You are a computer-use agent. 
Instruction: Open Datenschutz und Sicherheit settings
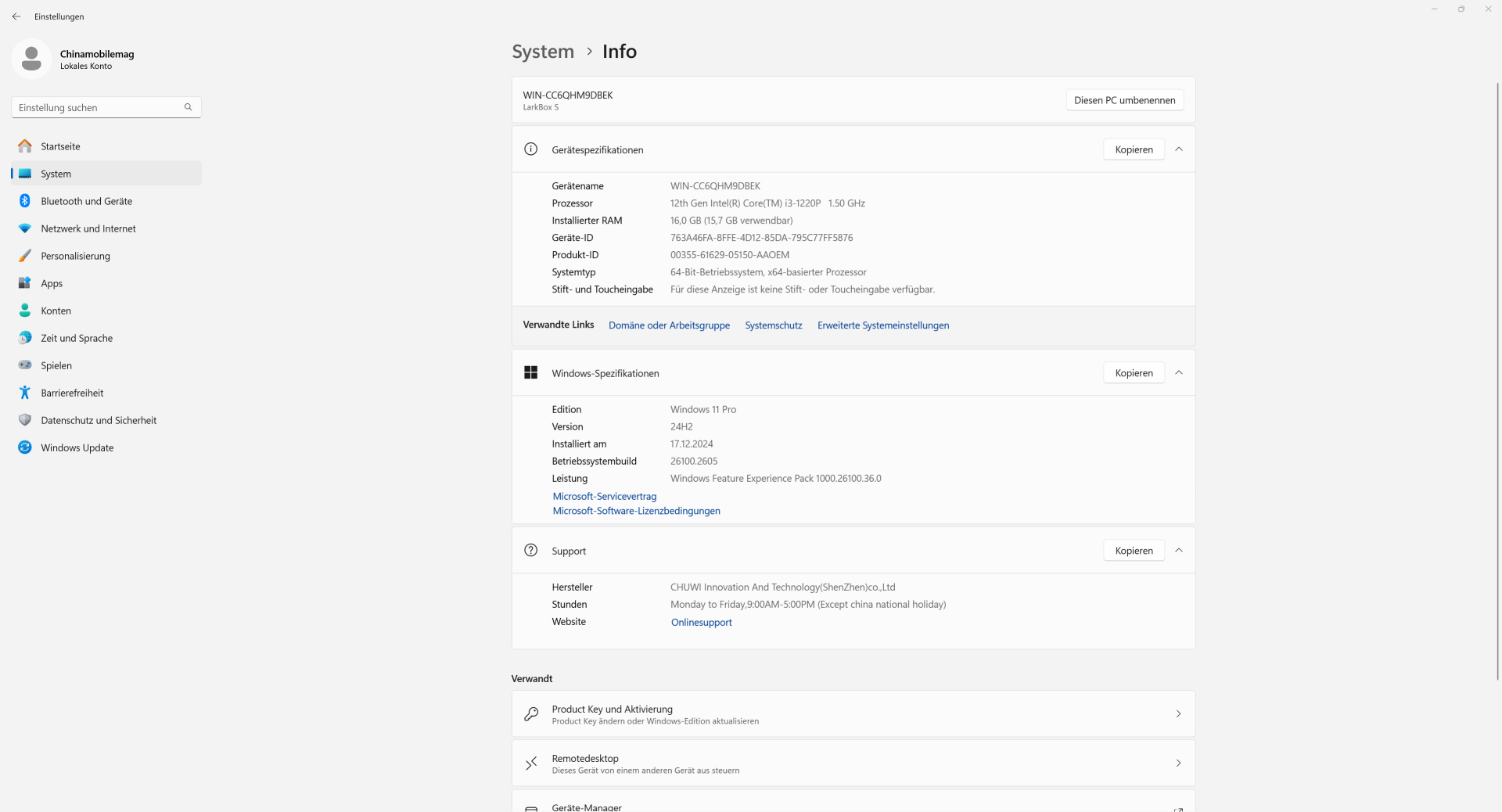tap(106, 420)
